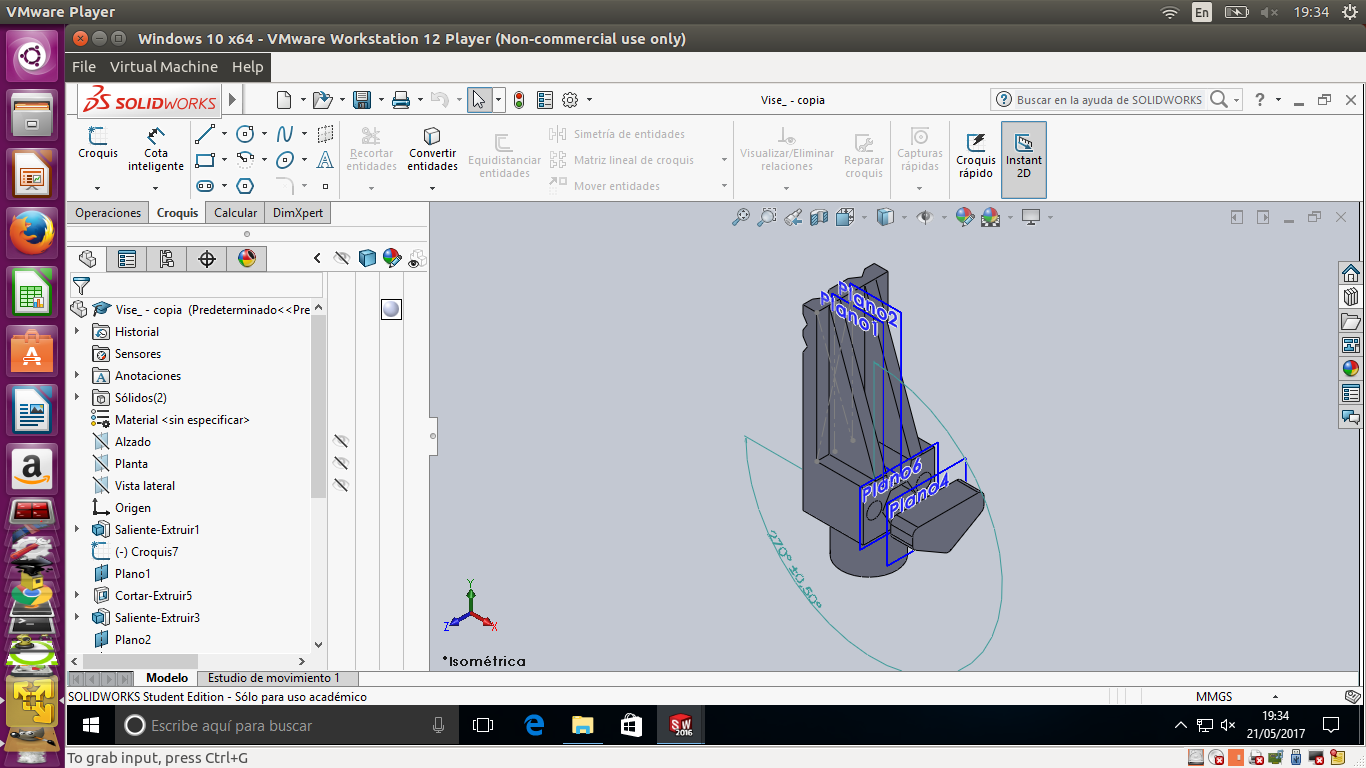Viewport: 1366px width, 768px height.
Task: Expand the Sólidos(2) folder
Action: click(x=77, y=398)
